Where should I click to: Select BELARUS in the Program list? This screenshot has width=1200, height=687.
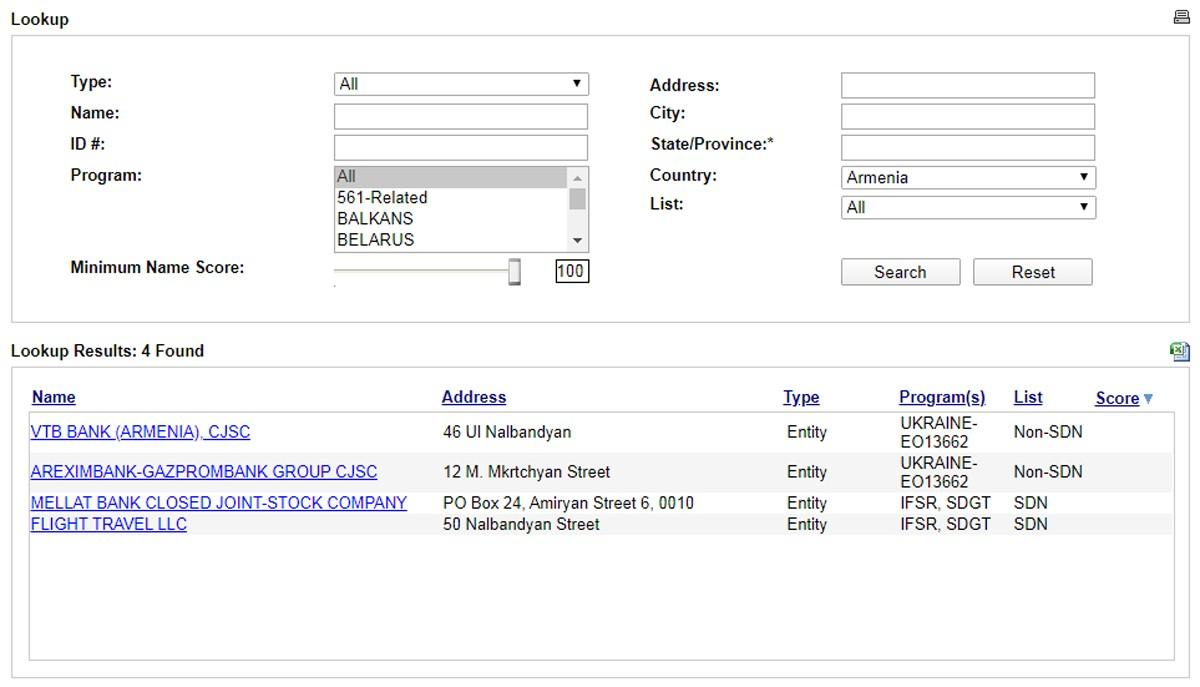pyautogui.click(x=451, y=240)
